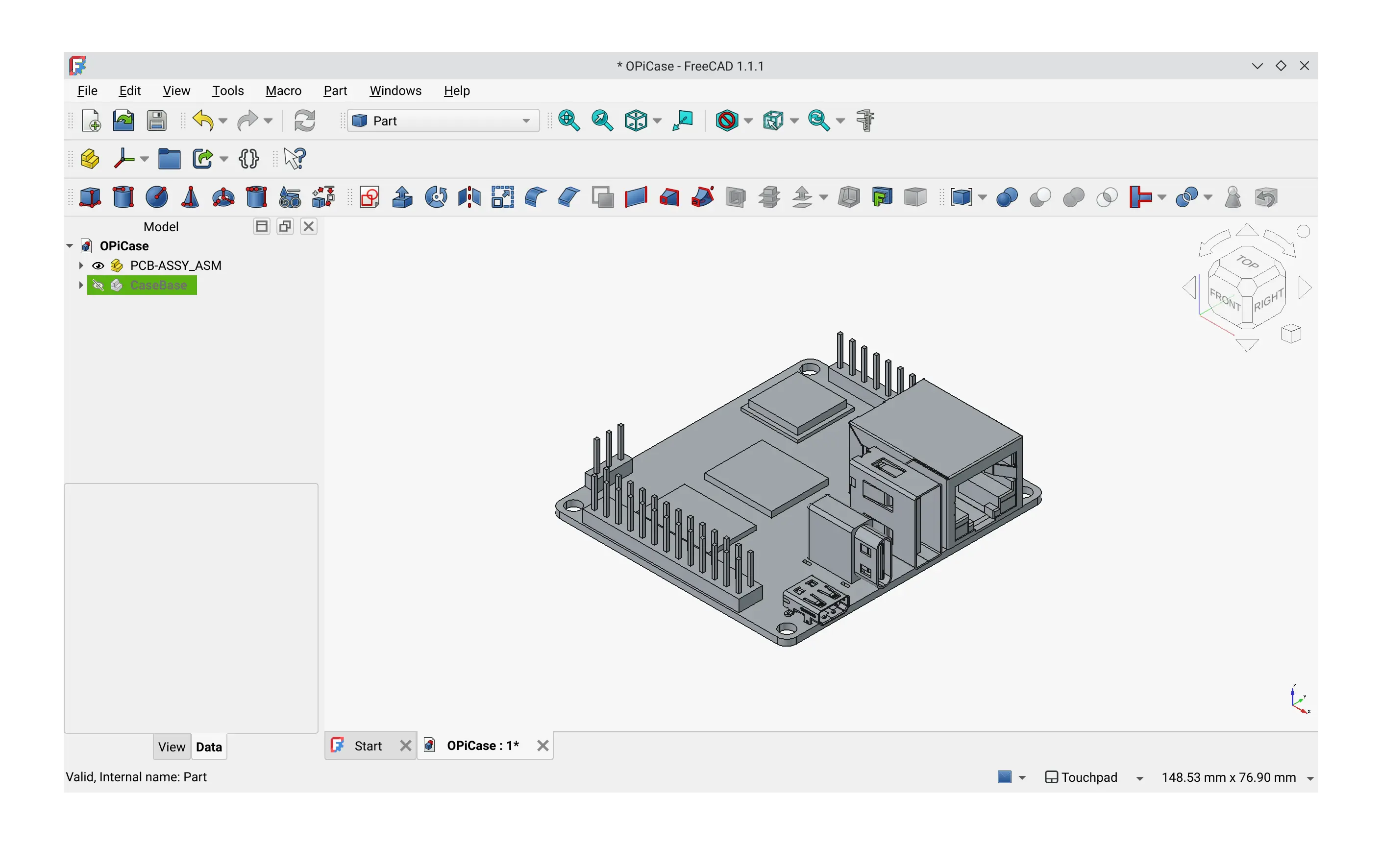Show the hidden CaseBase object
Viewport: 1382px width, 868px height.
(98, 285)
